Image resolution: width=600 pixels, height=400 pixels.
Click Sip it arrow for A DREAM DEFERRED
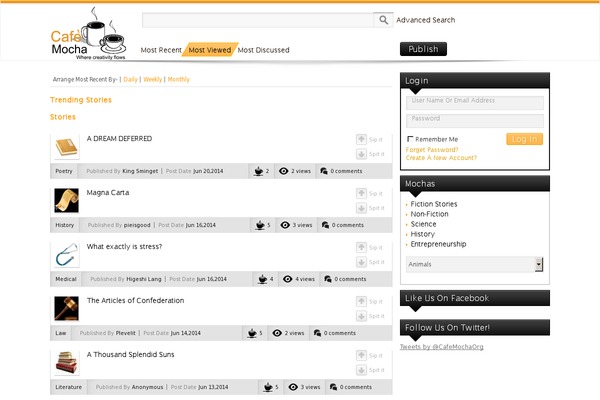(x=361, y=139)
